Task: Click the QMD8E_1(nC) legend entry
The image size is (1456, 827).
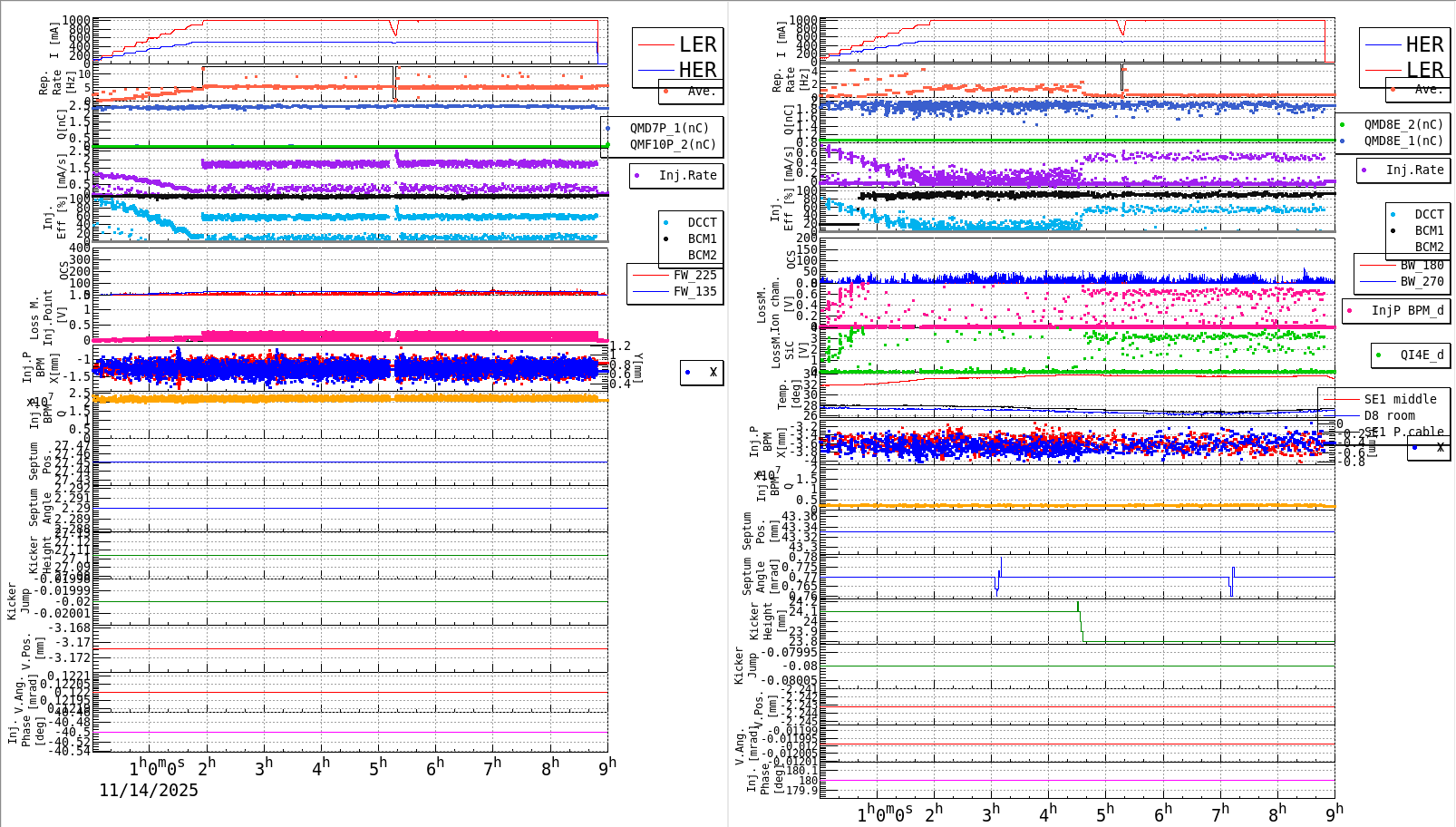Action: click(x=1403, y=141)
